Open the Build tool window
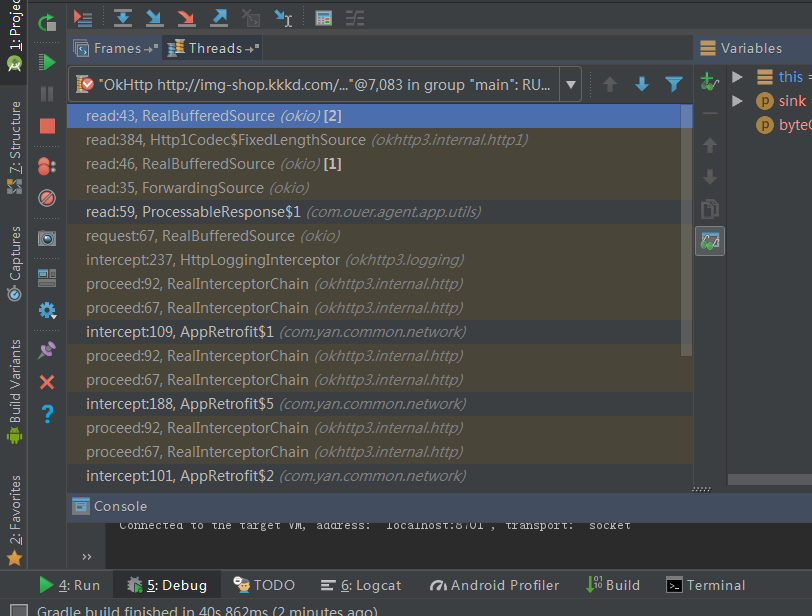The image size is (812, 616). (613, 585)
